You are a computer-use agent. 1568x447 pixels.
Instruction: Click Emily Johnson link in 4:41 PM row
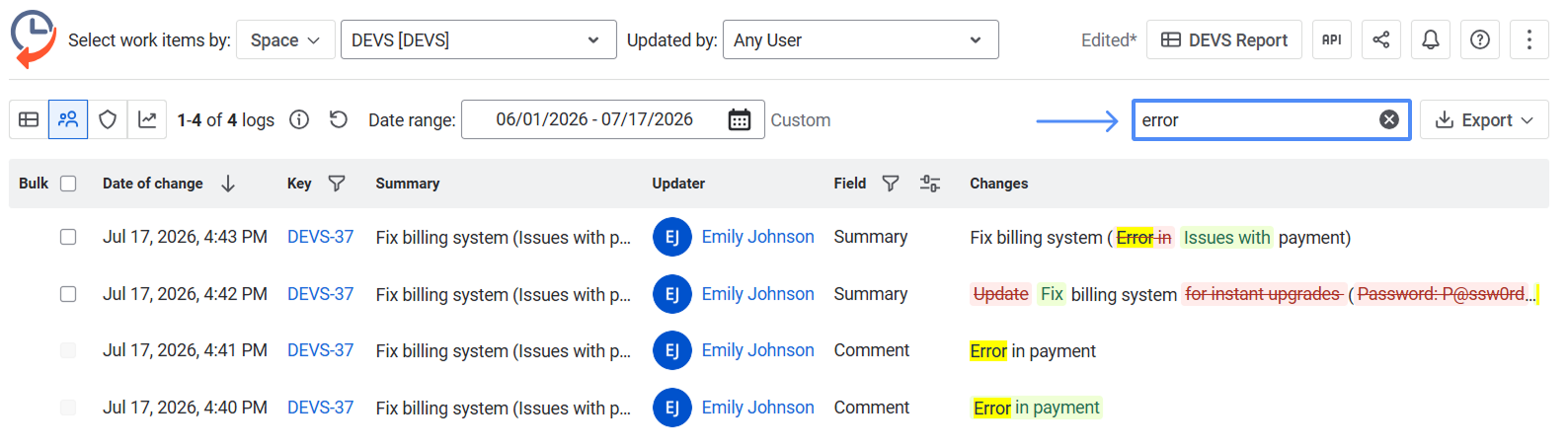click(x=757, y=350)
